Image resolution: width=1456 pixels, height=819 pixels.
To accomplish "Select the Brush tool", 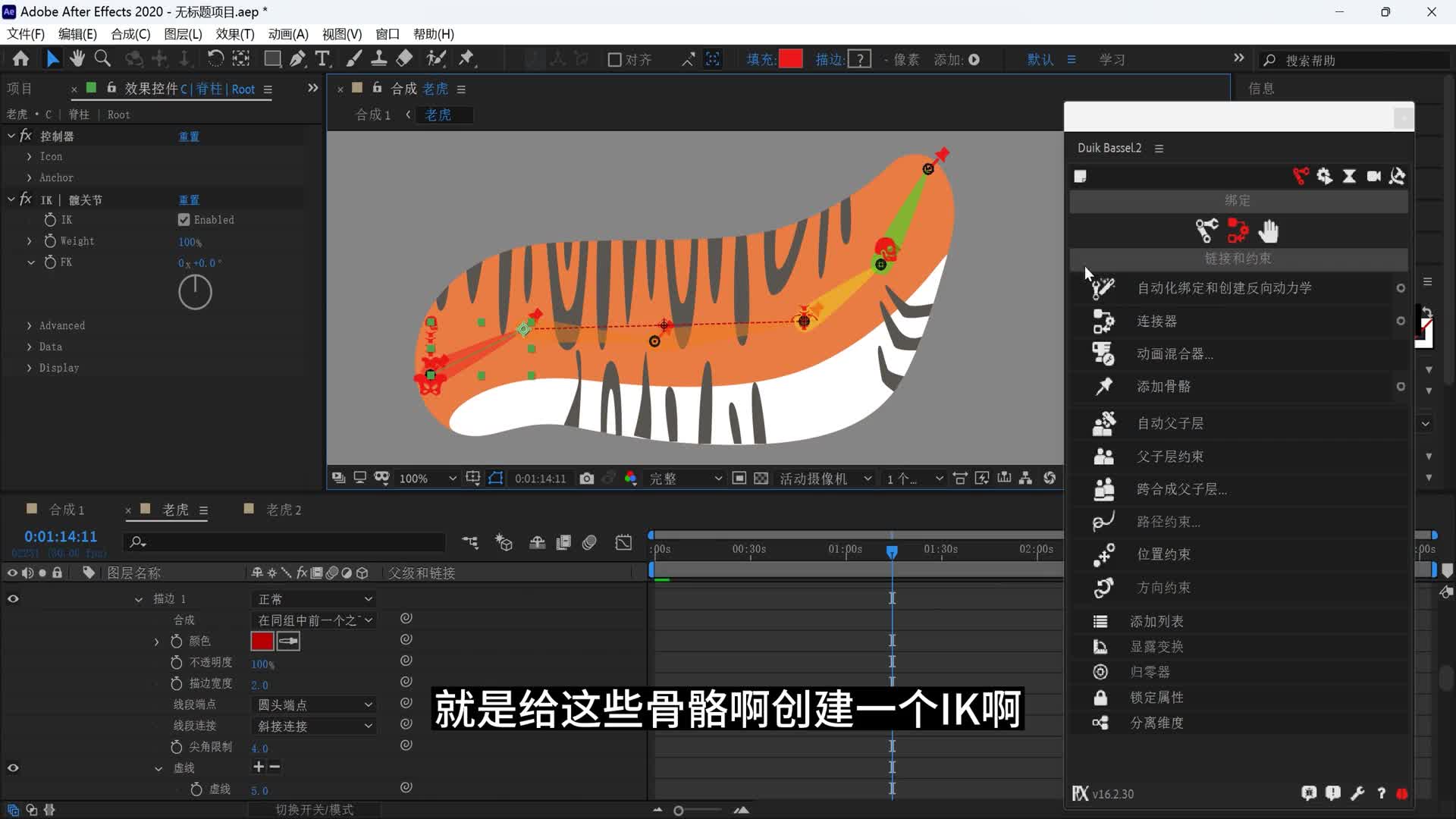I will tap(354, 59).
